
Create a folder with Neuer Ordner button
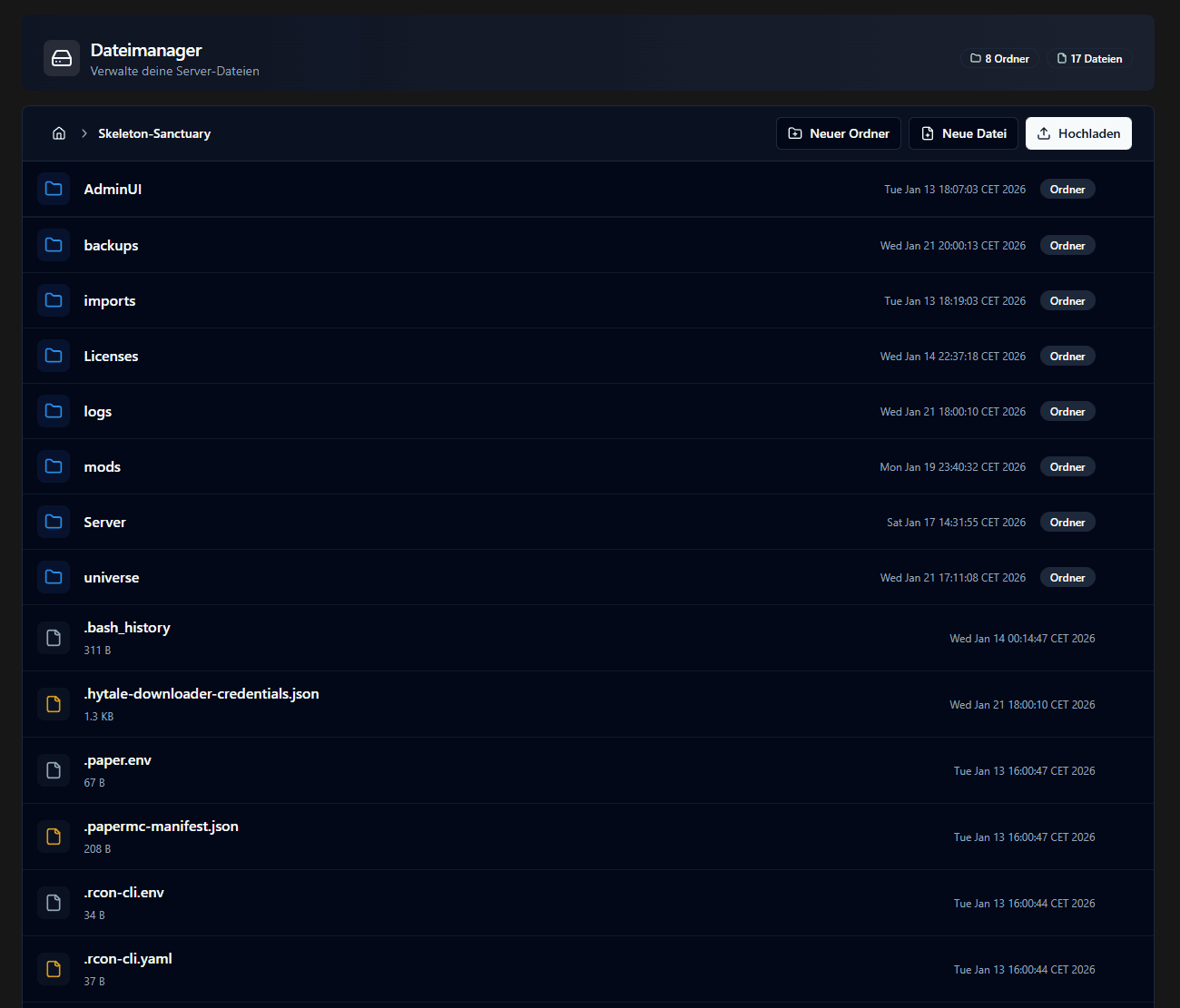[x=839, y=133]
